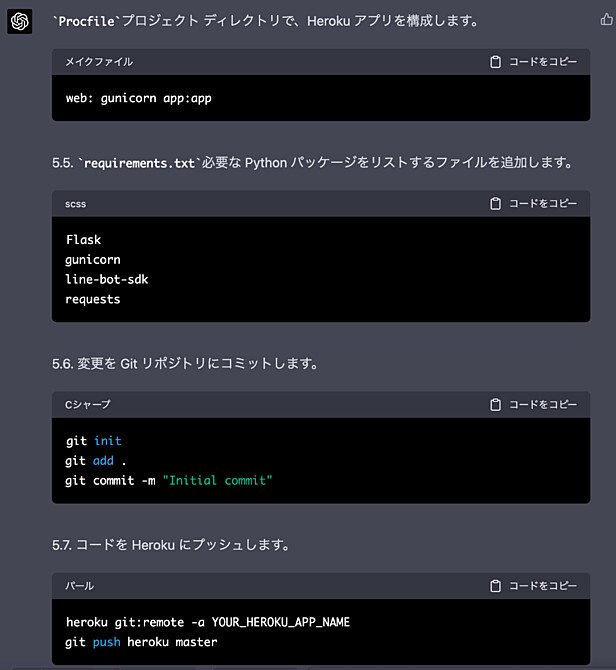Click clipboard icon on the scss code block
616x670 pixels.
pyautogui.click(x=495, y=204)
